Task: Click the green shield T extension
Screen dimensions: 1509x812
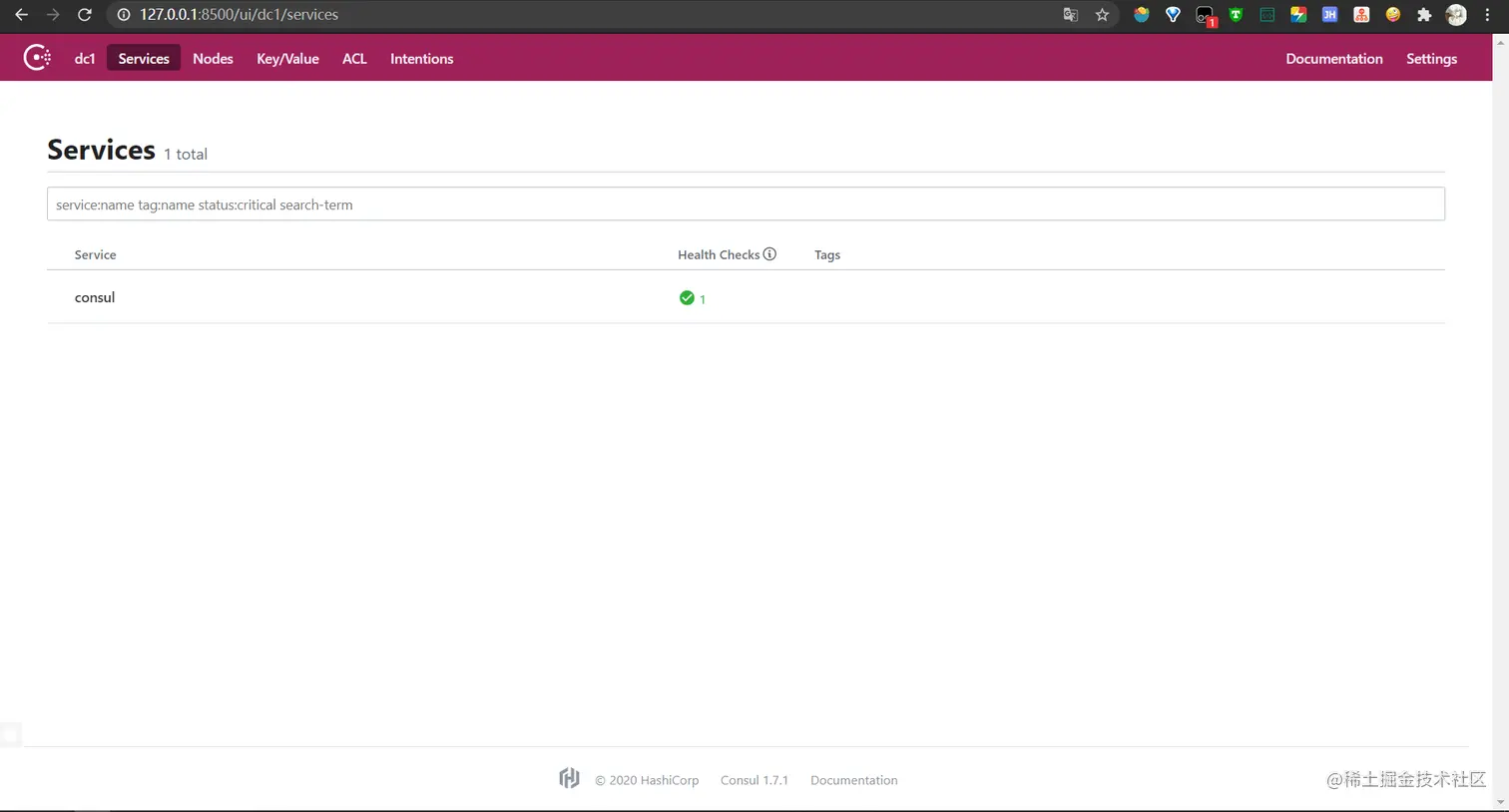Action: (1236, 15)
